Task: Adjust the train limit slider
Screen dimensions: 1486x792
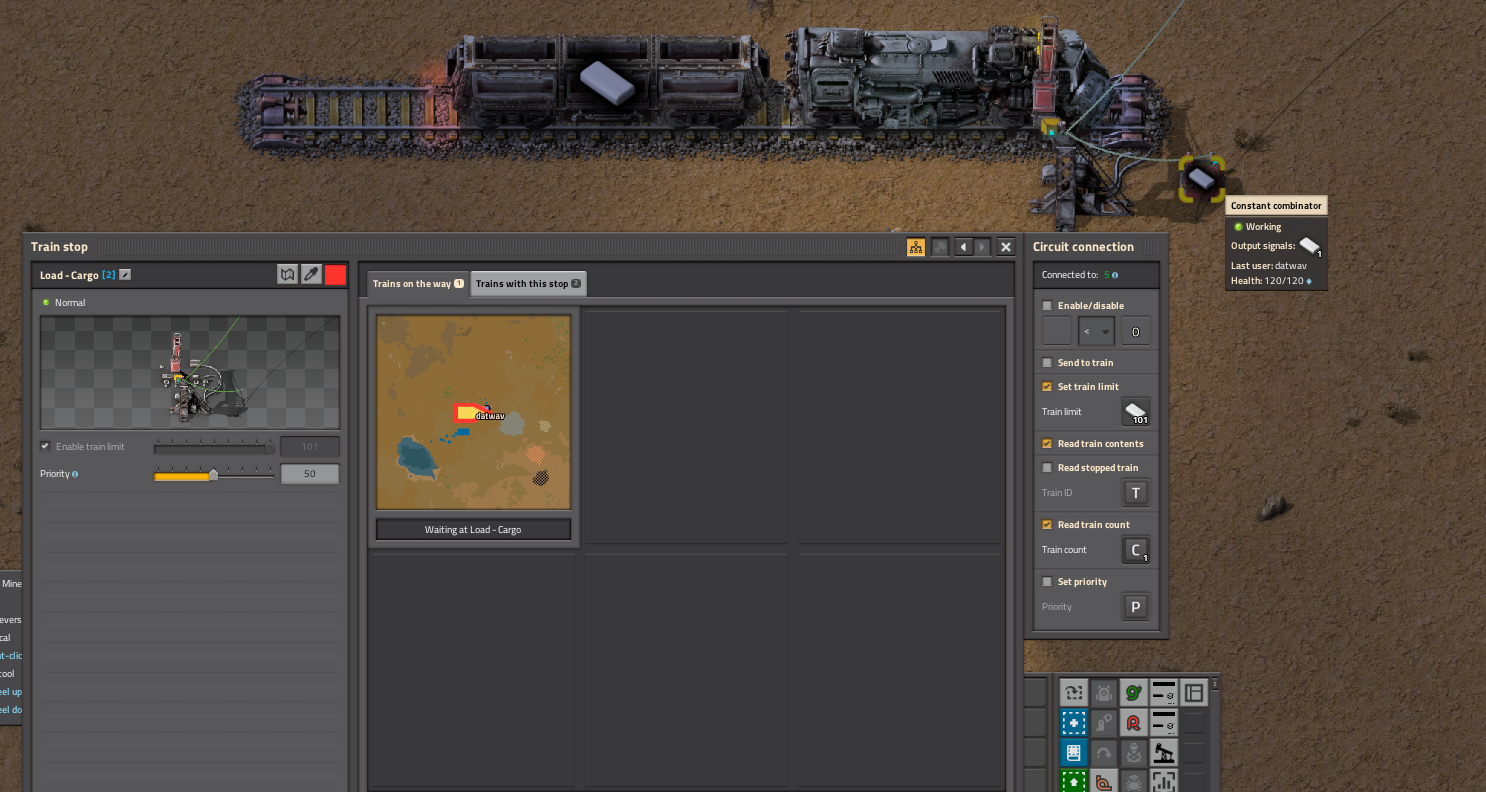Action: click(214, 447)
